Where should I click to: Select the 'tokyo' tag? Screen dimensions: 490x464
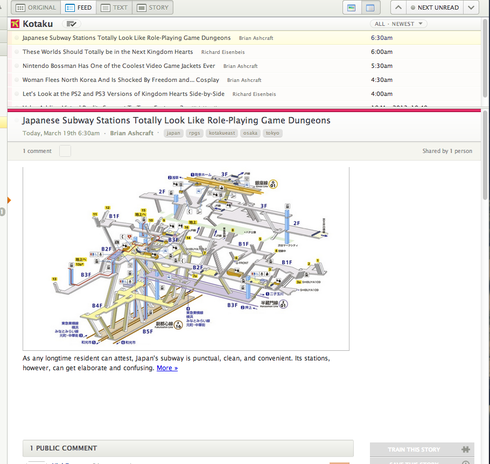point(273,133)
